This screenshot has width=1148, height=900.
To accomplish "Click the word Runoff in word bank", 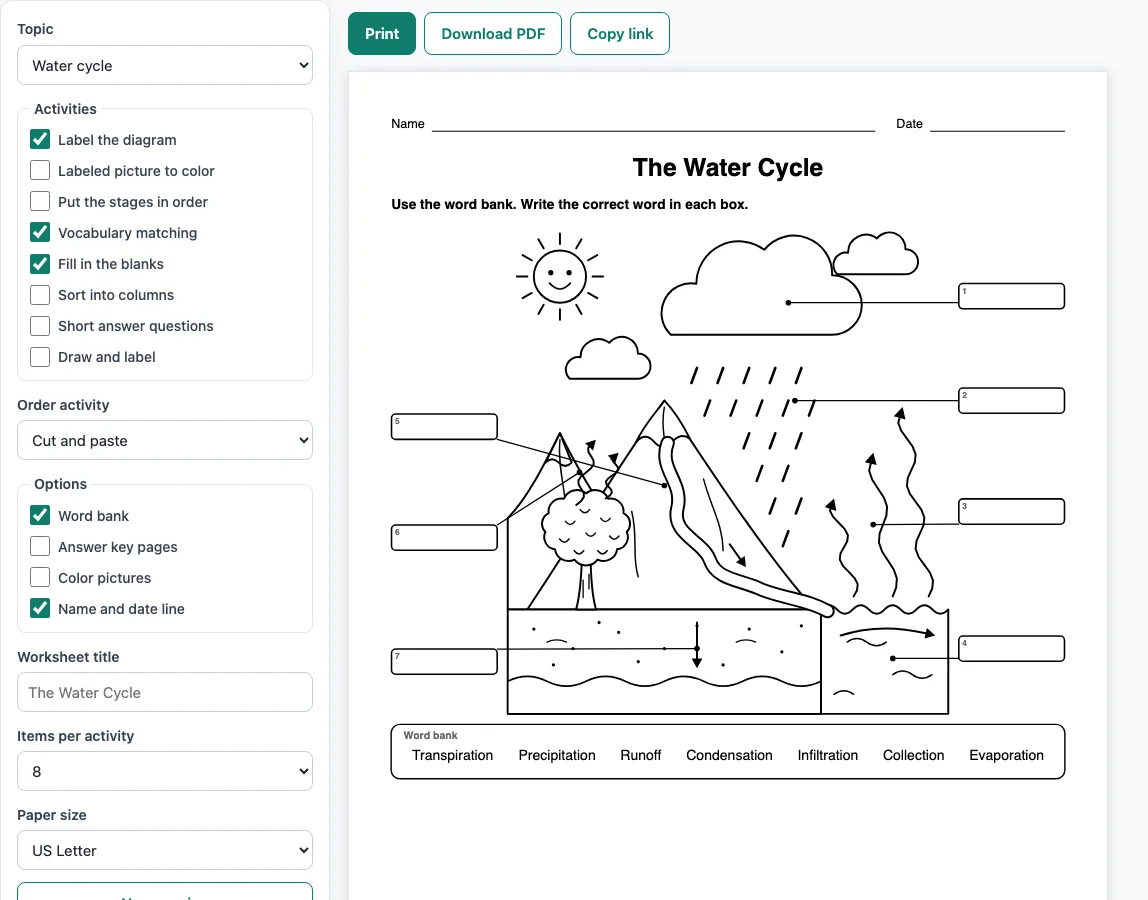I will point(641,755).
